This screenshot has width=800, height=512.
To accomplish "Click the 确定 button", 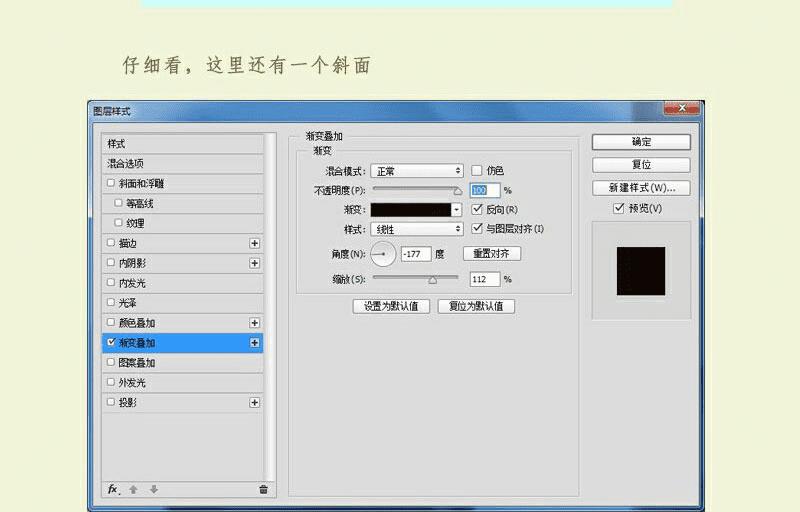I will click(641, 142).
